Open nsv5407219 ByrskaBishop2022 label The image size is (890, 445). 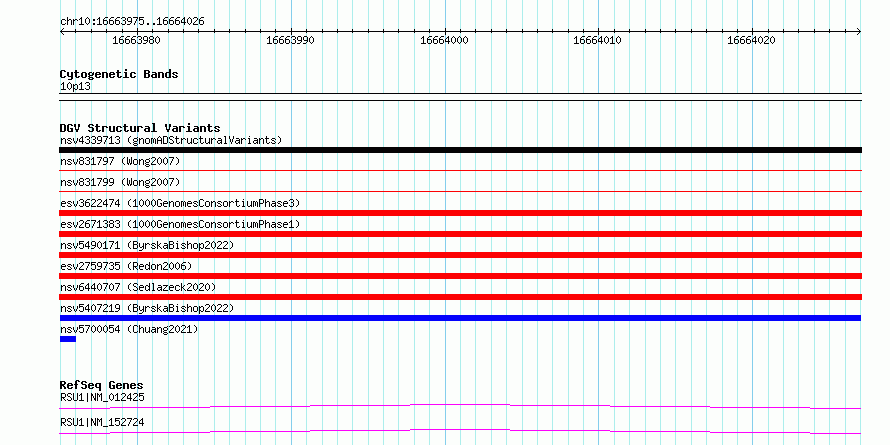click(x=147, y=308)
